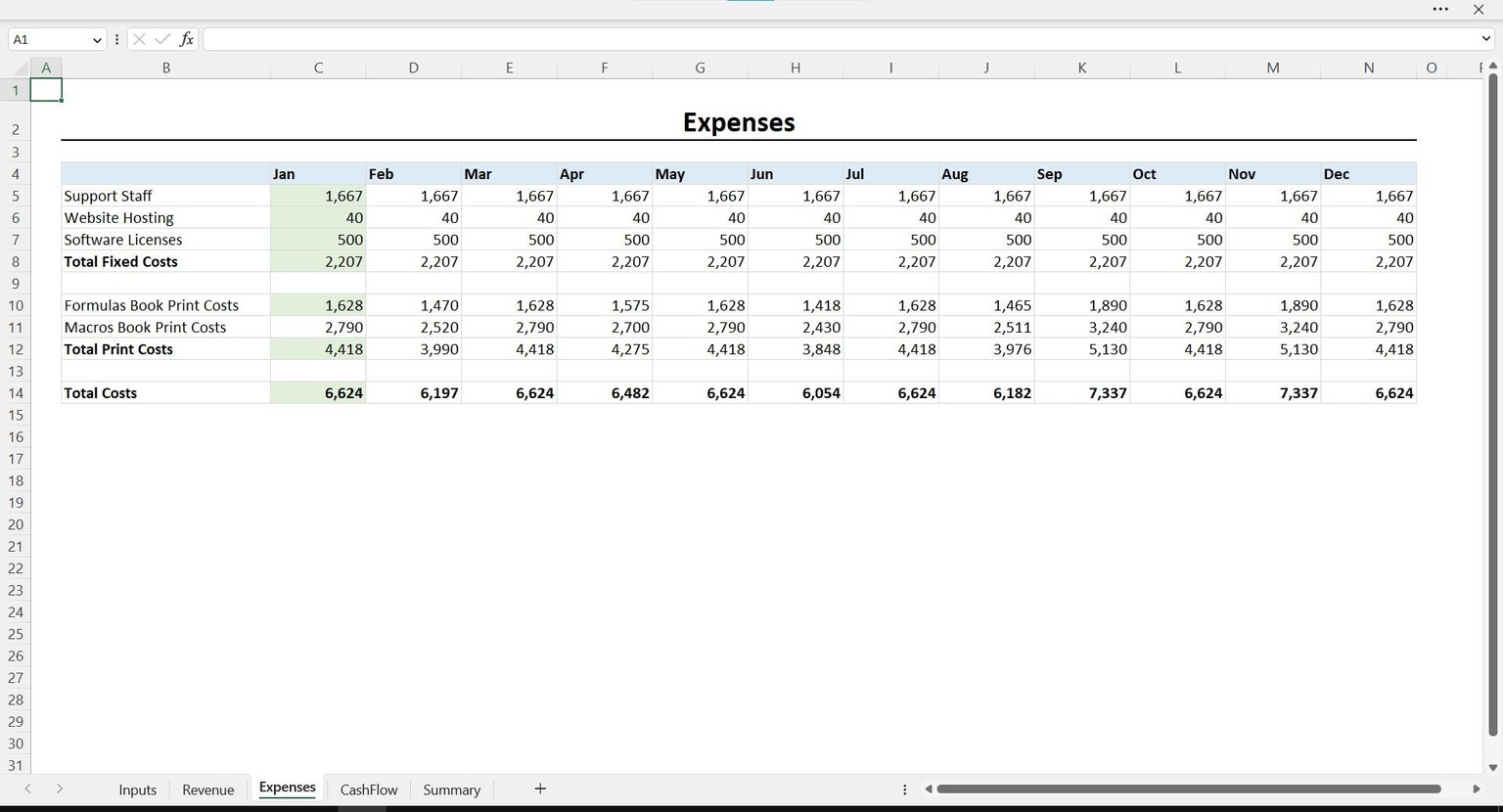1503x812 pixels.
Task: Select row 14 header
Action: (x=16, y=393)
